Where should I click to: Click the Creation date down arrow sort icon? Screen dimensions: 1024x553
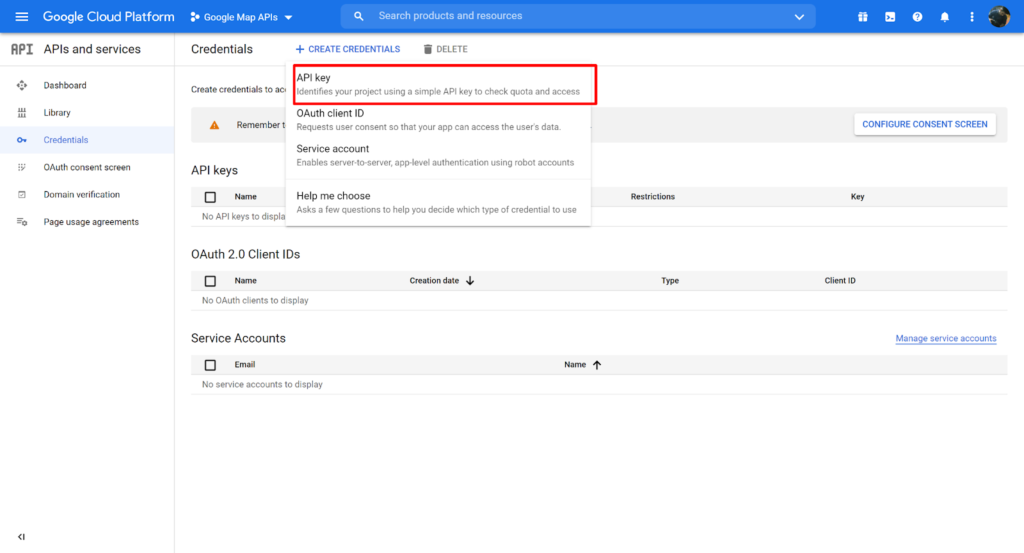(470, 281)
